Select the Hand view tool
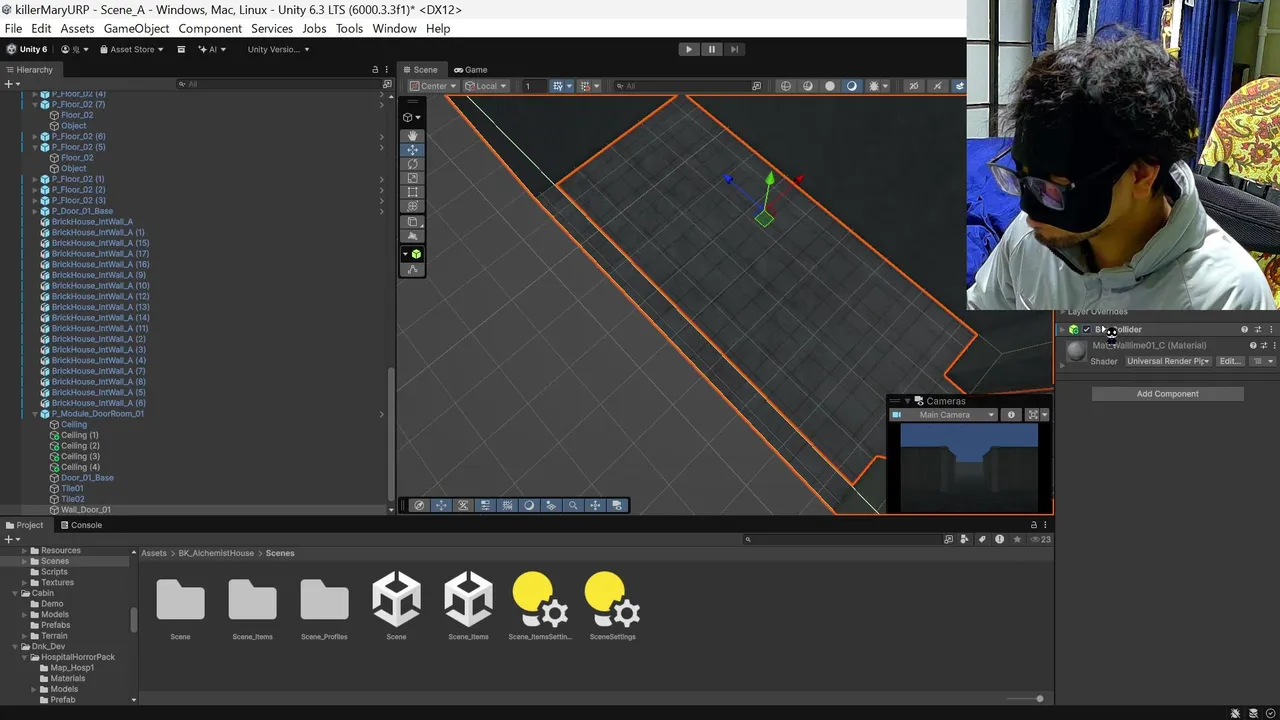Image resolution: width=1280 pixels, height=720 pixels. click(x=412, y=135)
